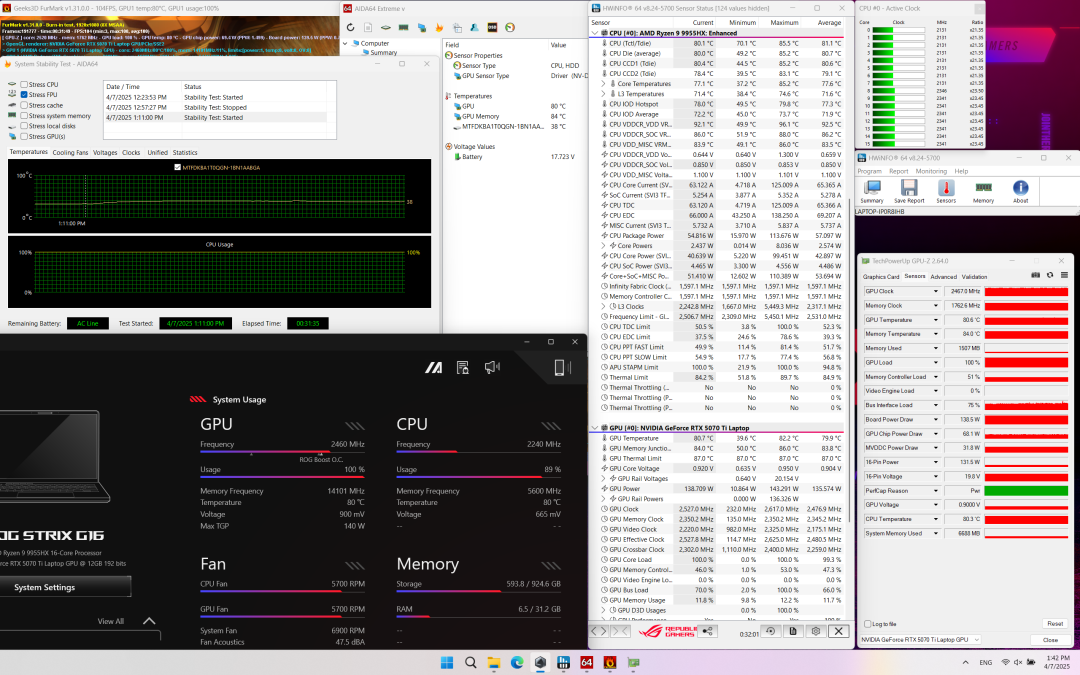Click GPU-Z screenshot camera icon
Image resolution: width=1080 pixels, height=675 pixels.
pos(1035,275)
